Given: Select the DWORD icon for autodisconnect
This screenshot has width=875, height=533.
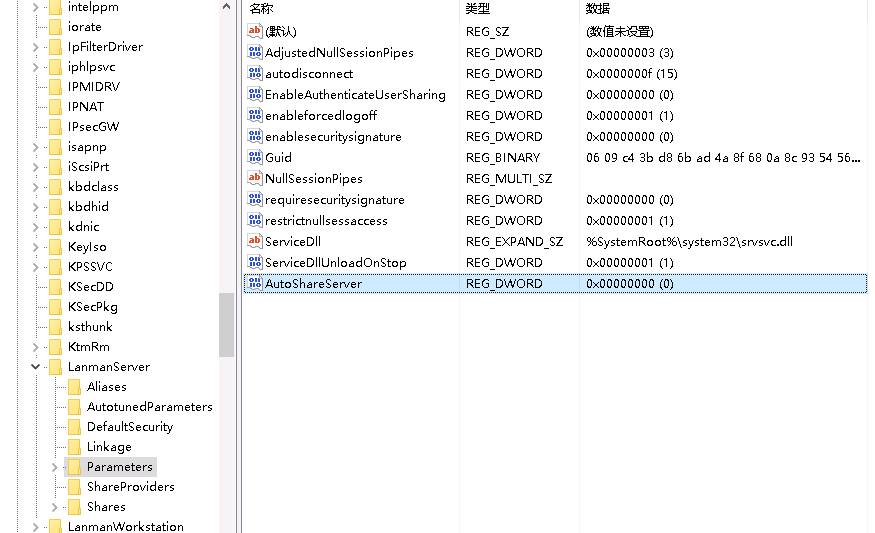Looking at the screenshot, I should click(254, 74).
